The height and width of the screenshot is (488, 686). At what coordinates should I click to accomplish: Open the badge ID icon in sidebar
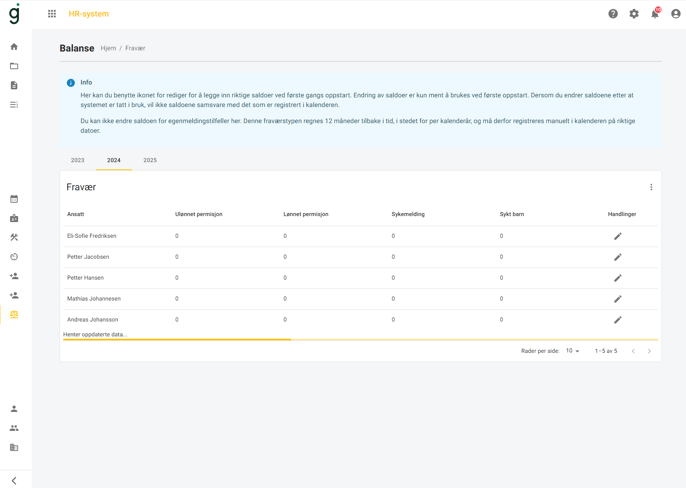14,218
